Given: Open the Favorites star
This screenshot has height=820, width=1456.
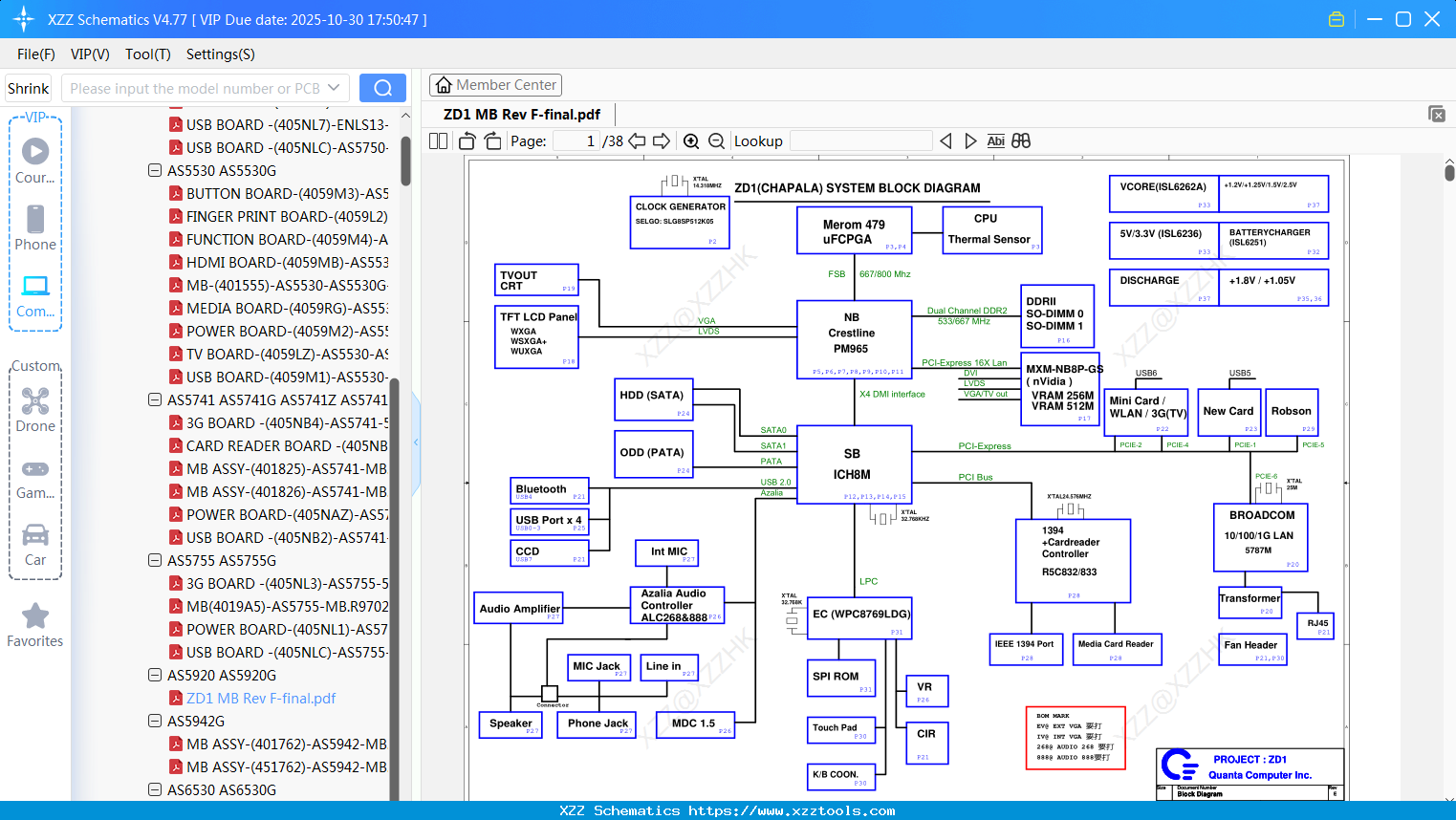Looking at the screenshot, I should pyautogui.click(x=35, y=625).
